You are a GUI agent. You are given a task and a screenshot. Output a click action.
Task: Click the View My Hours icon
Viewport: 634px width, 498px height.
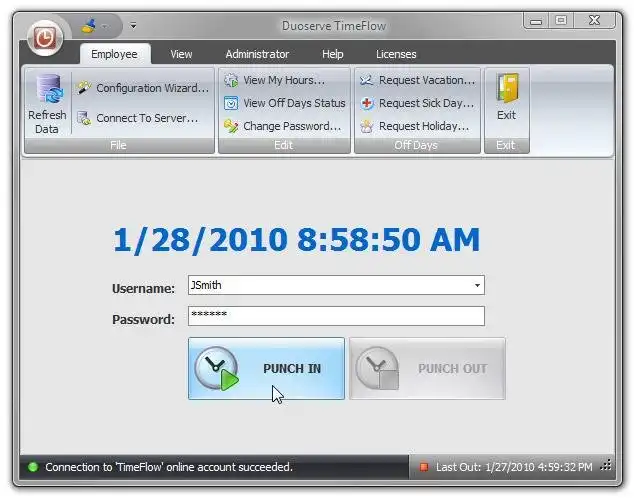click(x=231, y=80)
